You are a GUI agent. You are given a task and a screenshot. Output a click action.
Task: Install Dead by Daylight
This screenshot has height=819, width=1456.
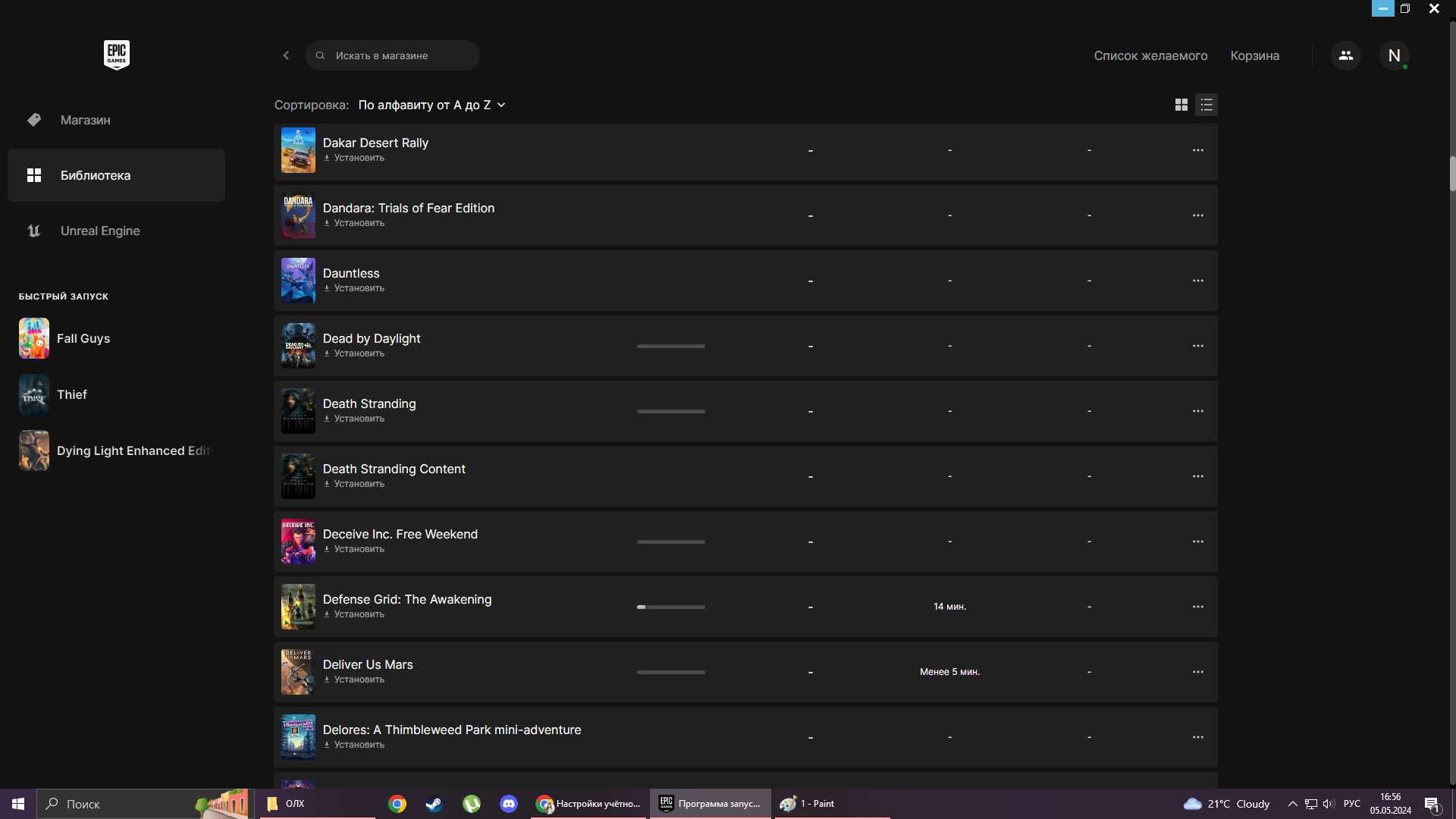click(354, 353)
